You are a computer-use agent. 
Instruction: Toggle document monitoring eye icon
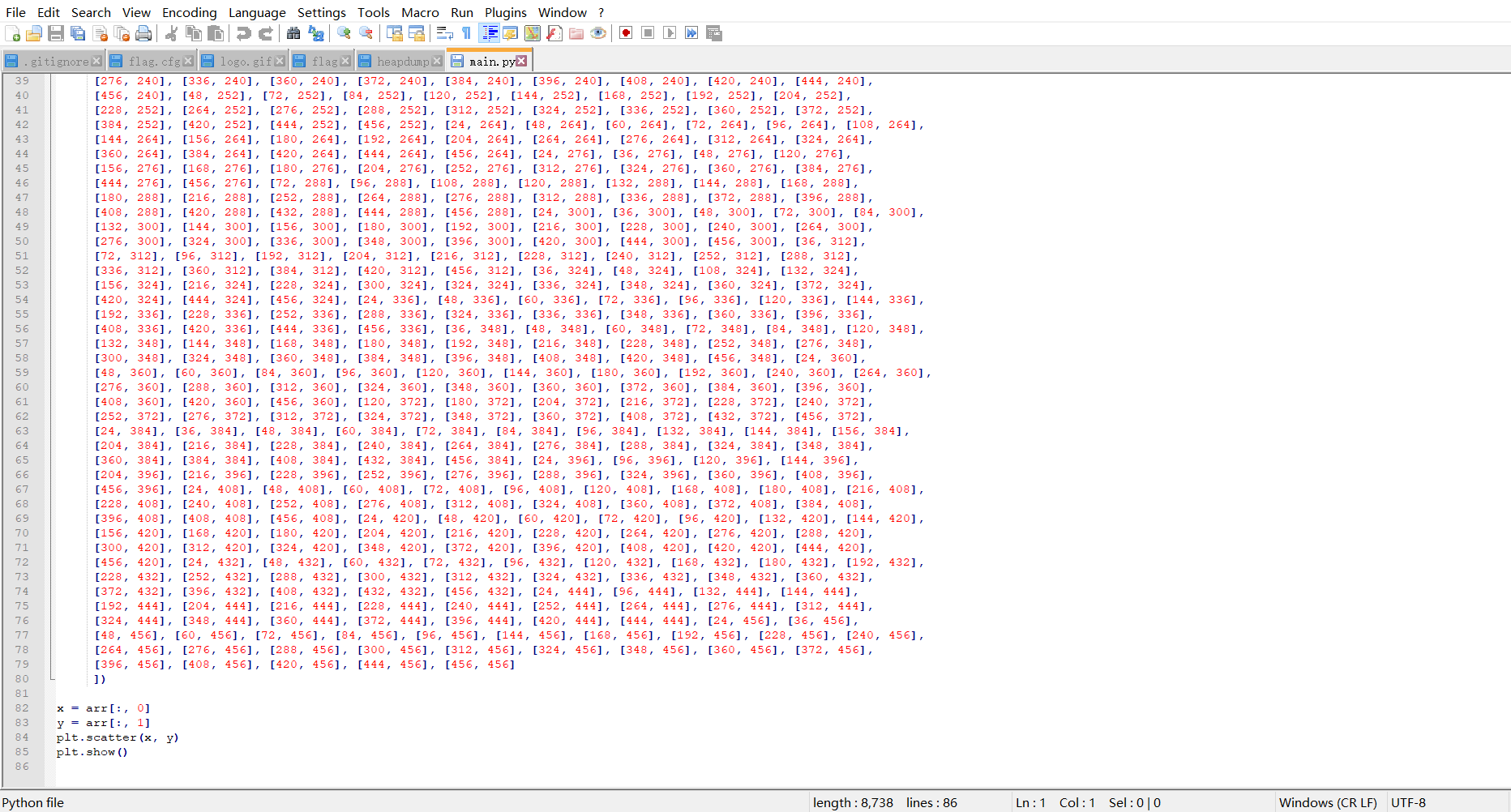pos(598,33)
